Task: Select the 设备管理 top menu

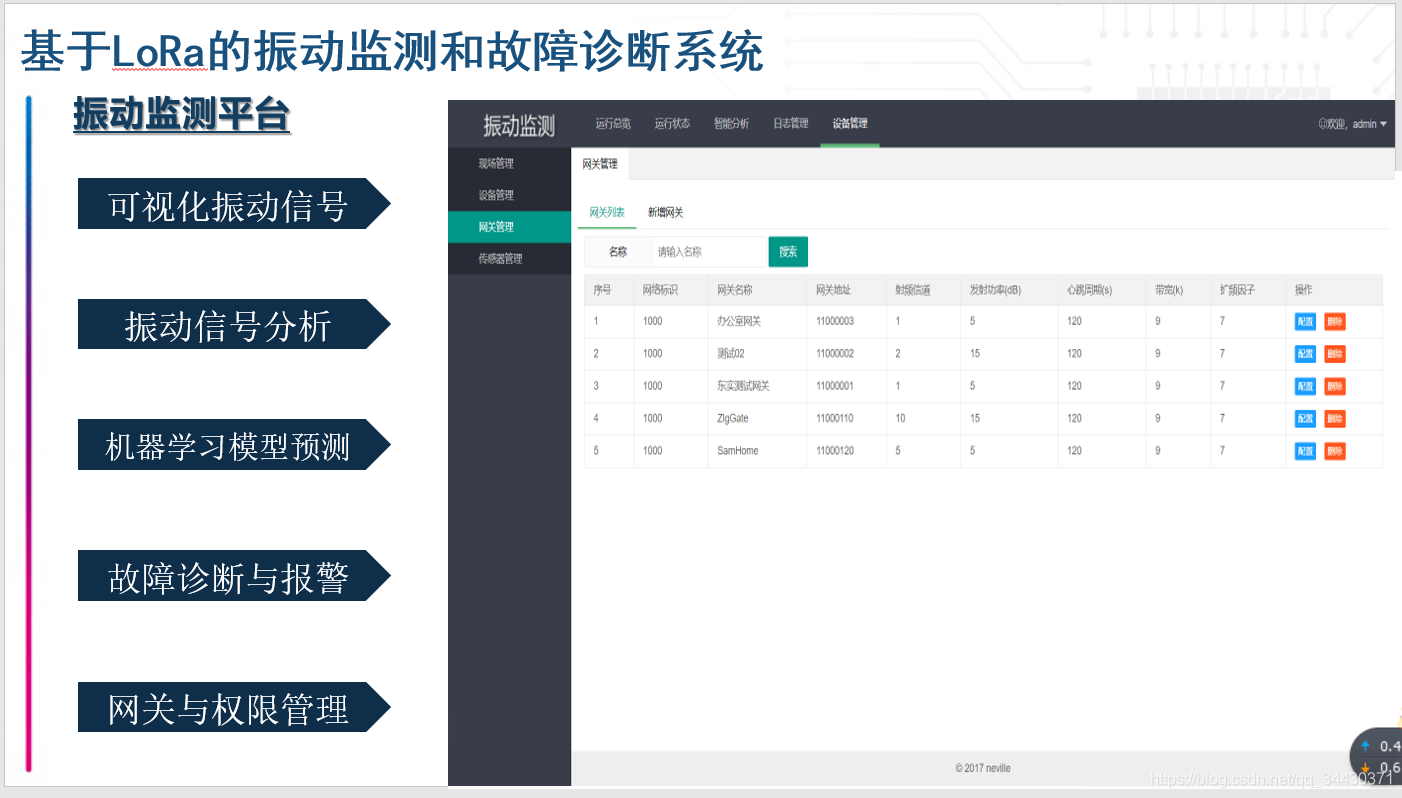Action: (850, 124)
